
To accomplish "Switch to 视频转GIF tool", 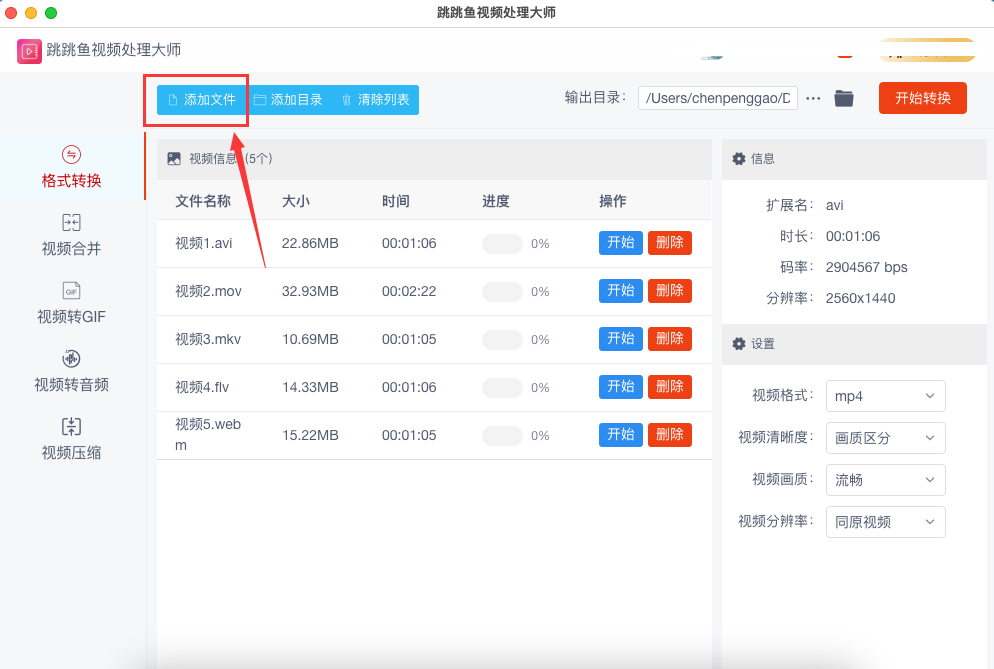I will (72, 303).
